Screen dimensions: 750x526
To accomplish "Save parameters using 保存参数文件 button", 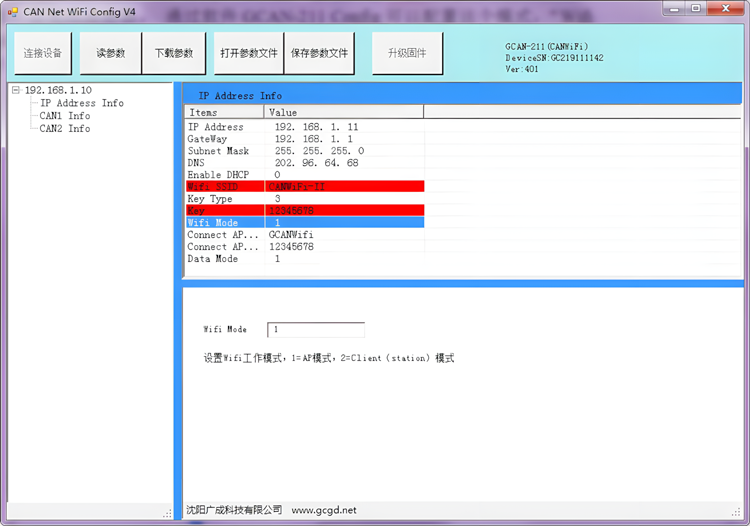I will click(320, 53).
